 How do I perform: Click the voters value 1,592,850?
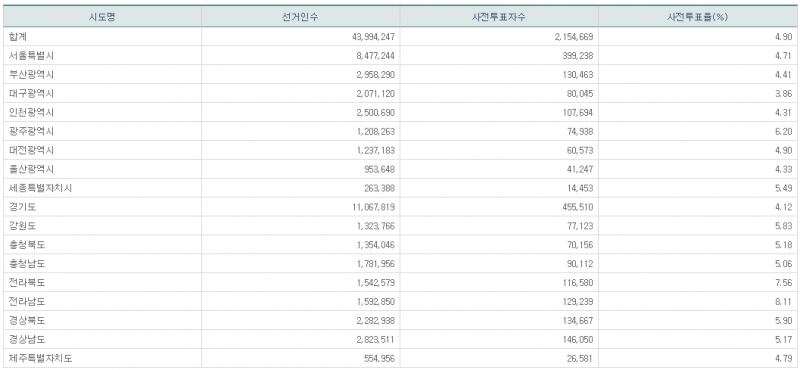pyautogui.click(x=375, y=302)
